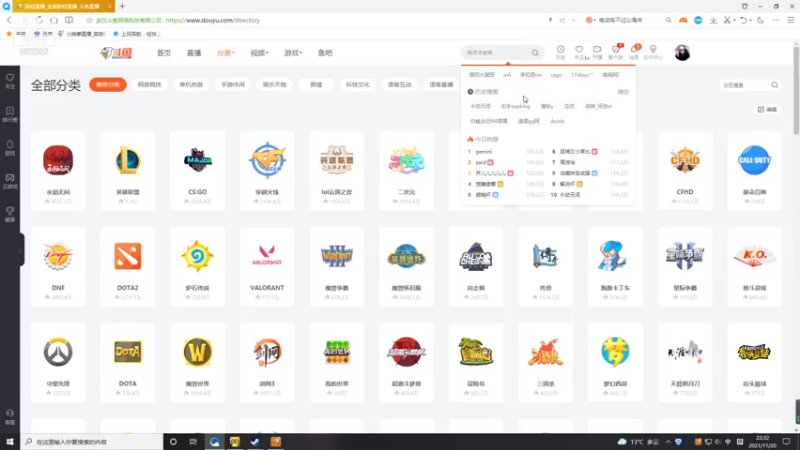Open the DOTA2 category icon
Image resolution: width=800 pixels, height=450 pixels.
click(128, 256)
